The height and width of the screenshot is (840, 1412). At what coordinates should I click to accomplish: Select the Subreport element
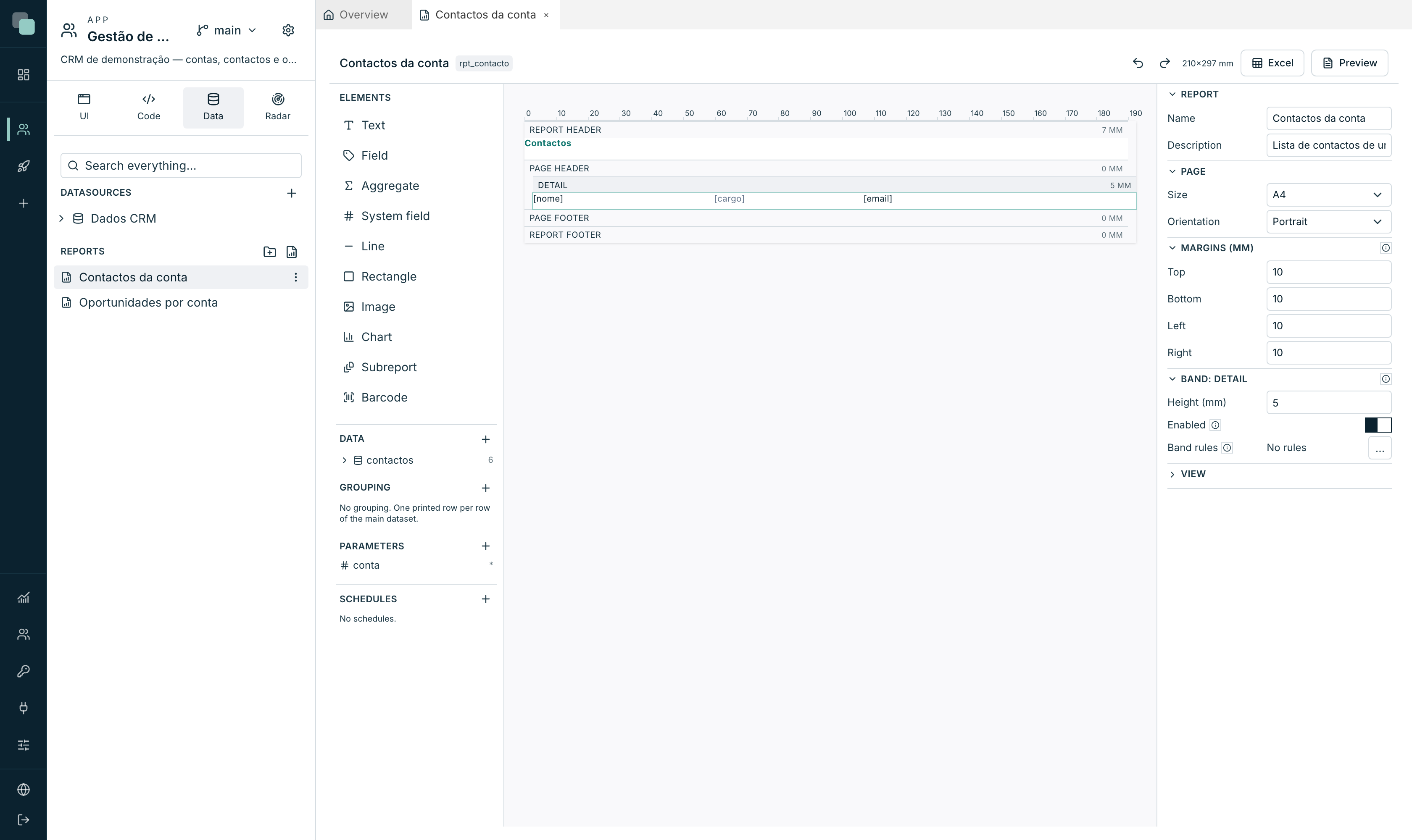click(x=416, y=367)
